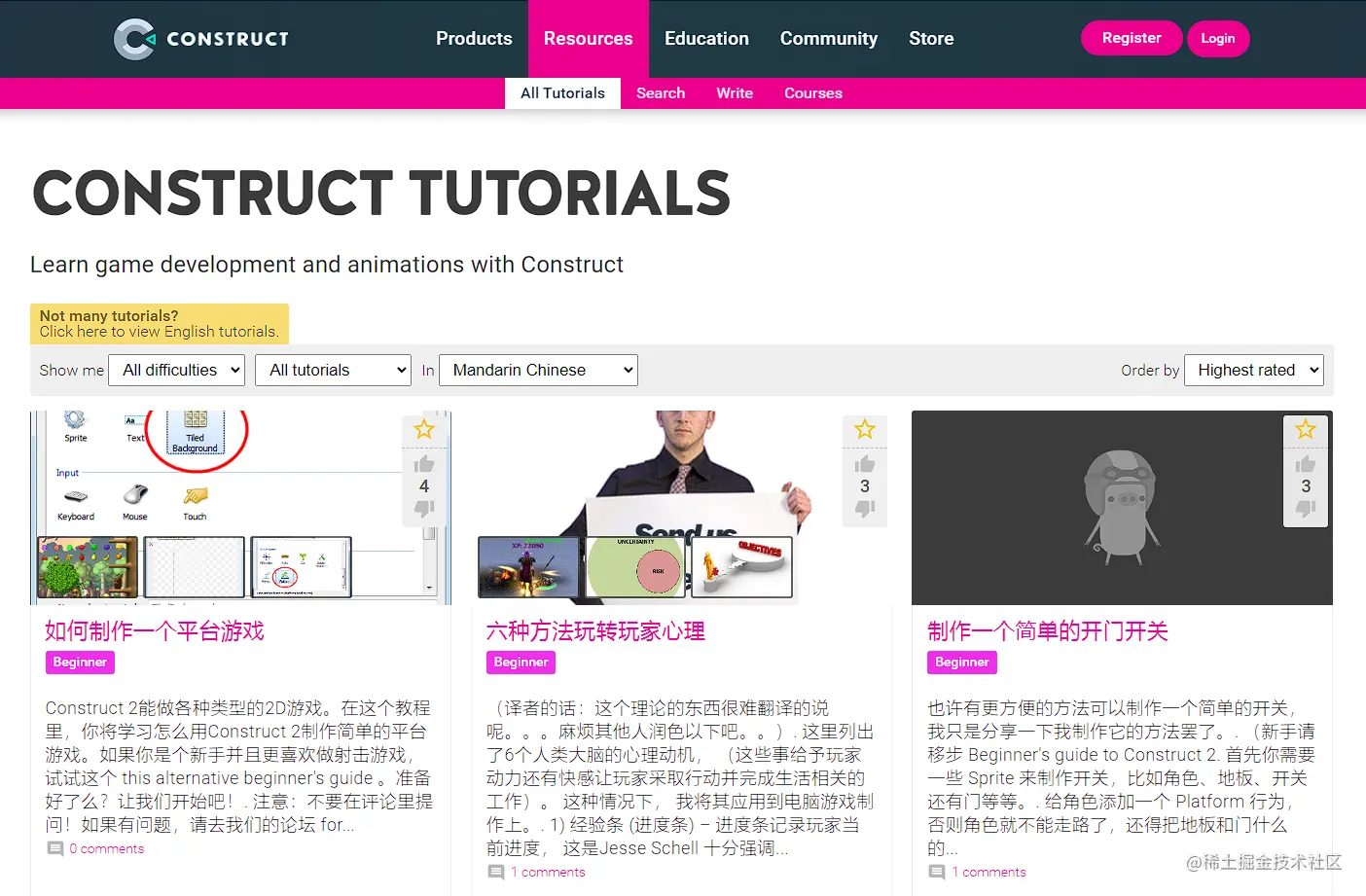This screenshot has width=1366, height=896.
Task: Thumbs down the player psychology tutorial
Action: coord(865,508)
